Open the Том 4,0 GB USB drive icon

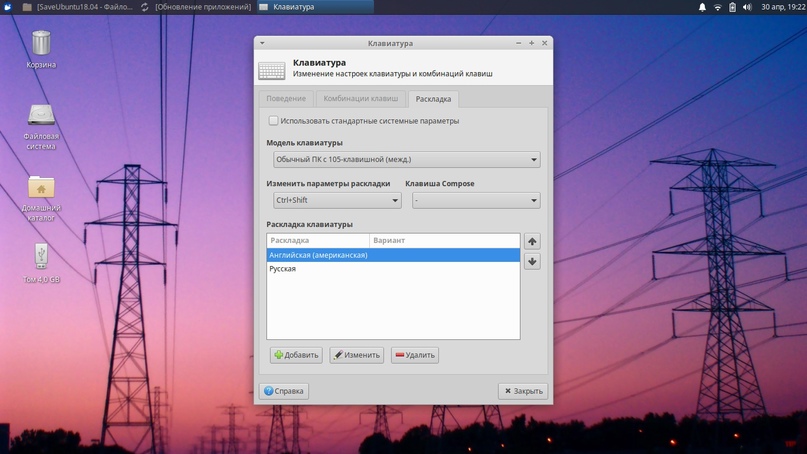(x=41, y=257)
